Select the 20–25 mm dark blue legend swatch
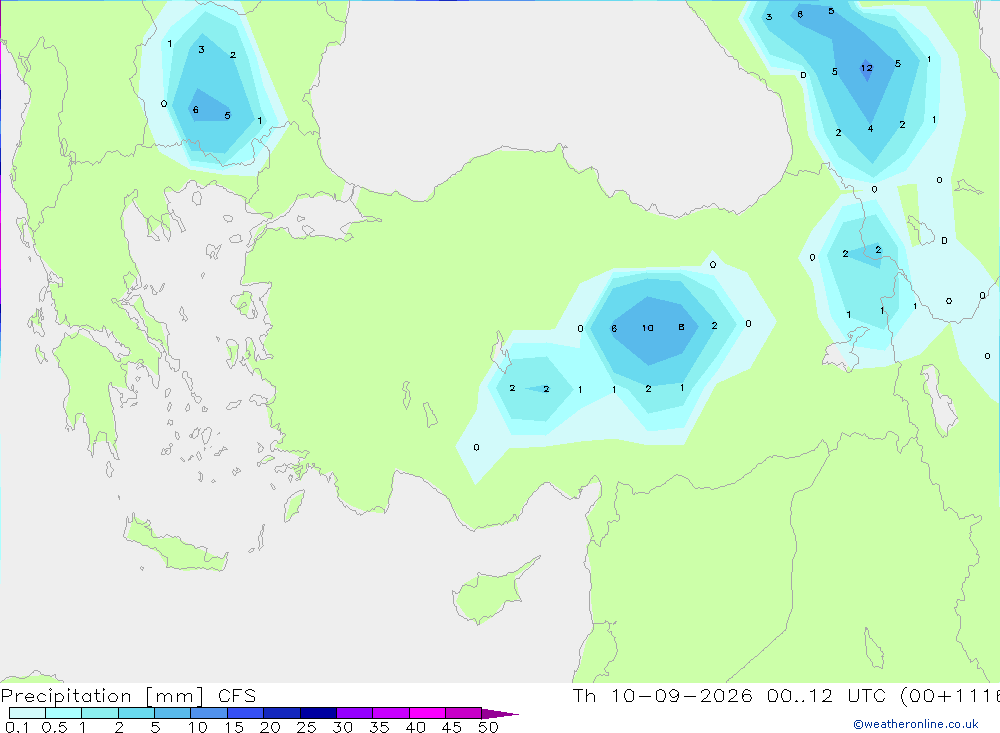This screenshot has height=733, width=1000. pos(281,713)
